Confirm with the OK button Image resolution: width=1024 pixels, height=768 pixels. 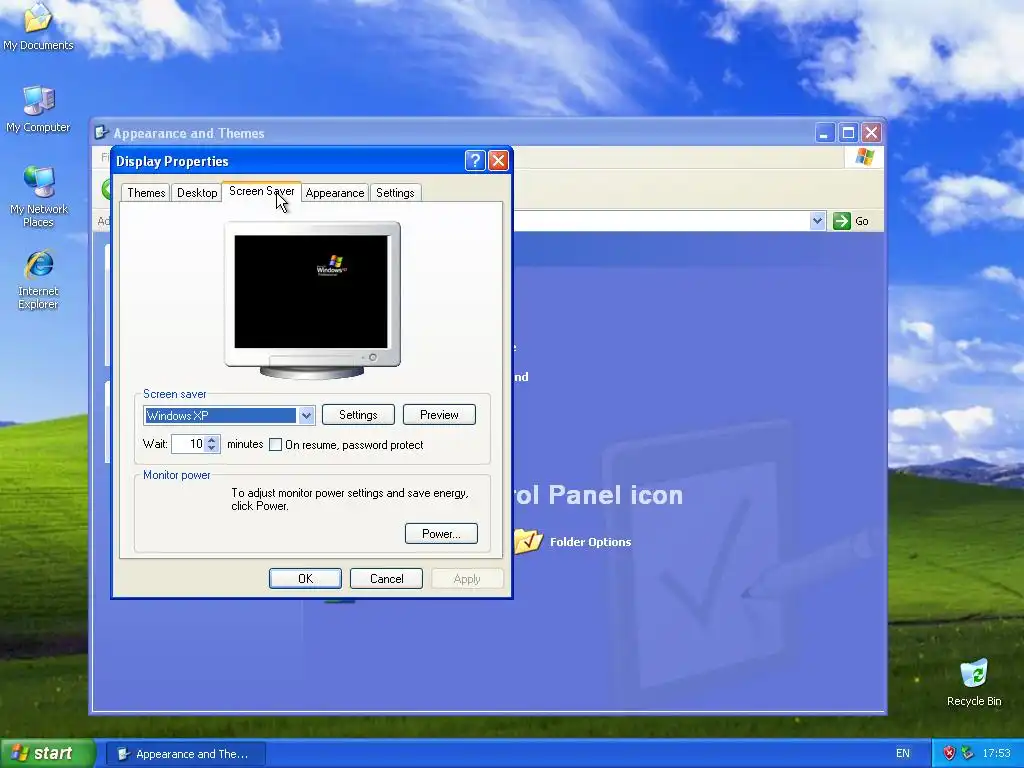tap(305, 579)
